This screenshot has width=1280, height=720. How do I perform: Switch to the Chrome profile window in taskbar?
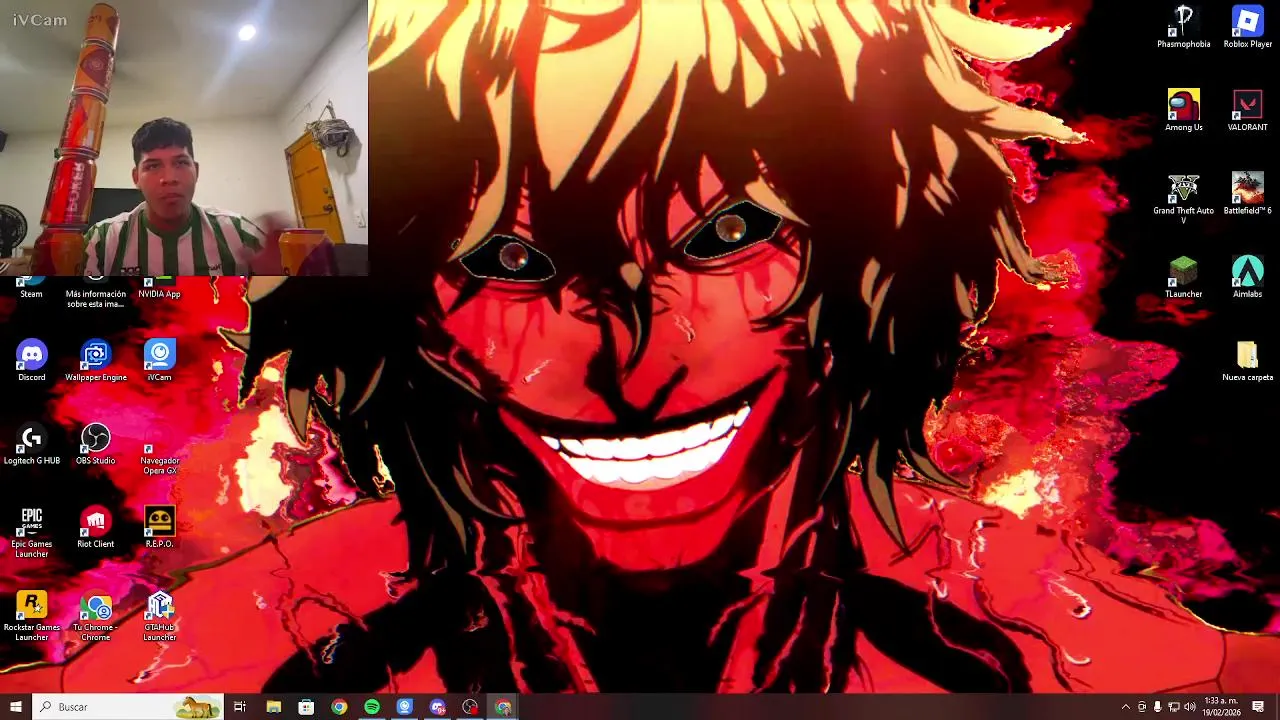503,707
